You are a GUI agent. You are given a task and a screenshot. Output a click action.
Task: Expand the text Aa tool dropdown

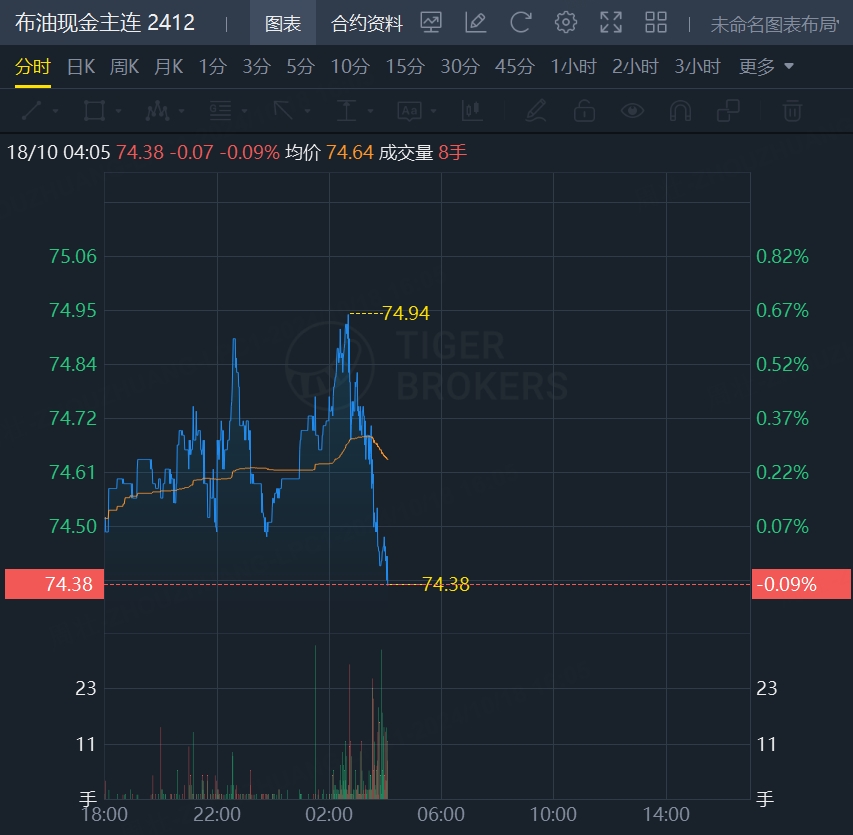pos(434,112)
